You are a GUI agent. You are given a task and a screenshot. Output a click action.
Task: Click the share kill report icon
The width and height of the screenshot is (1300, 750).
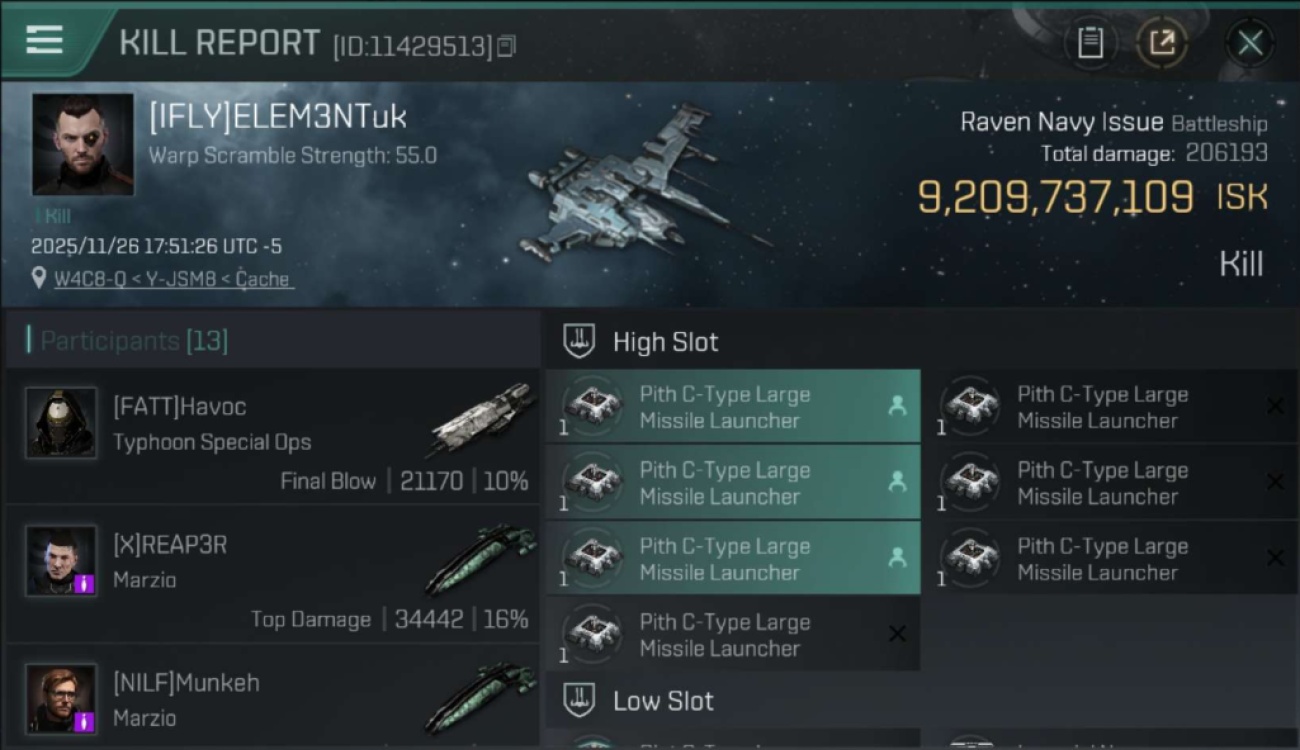1162,43
